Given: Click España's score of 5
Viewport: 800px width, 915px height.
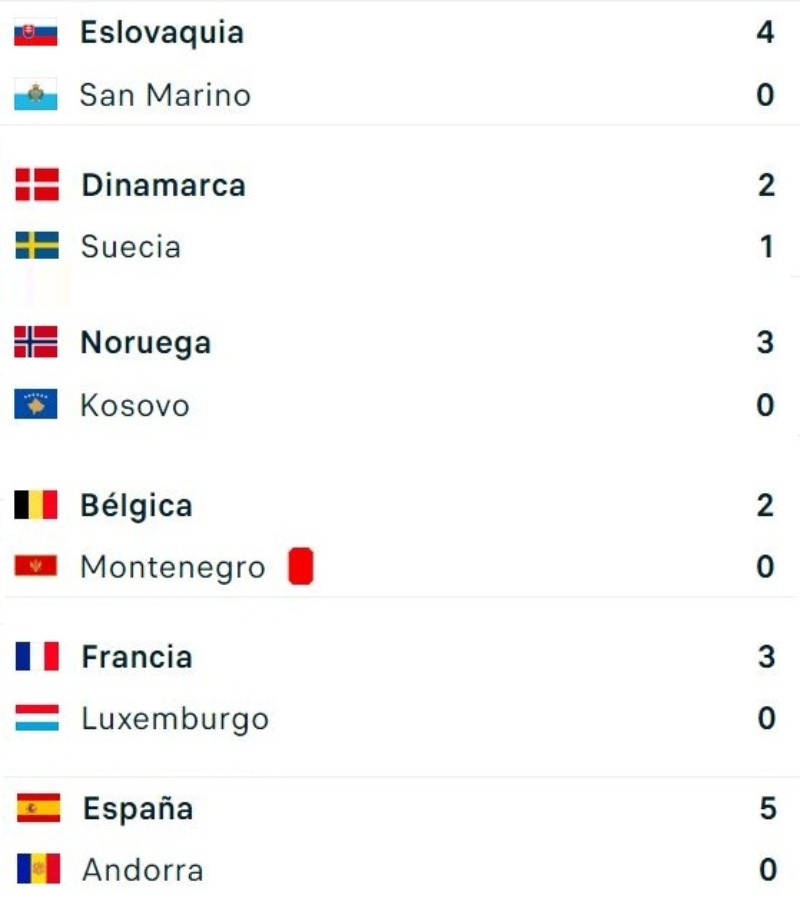Looking at the screenshot, I should coord(767,808).
